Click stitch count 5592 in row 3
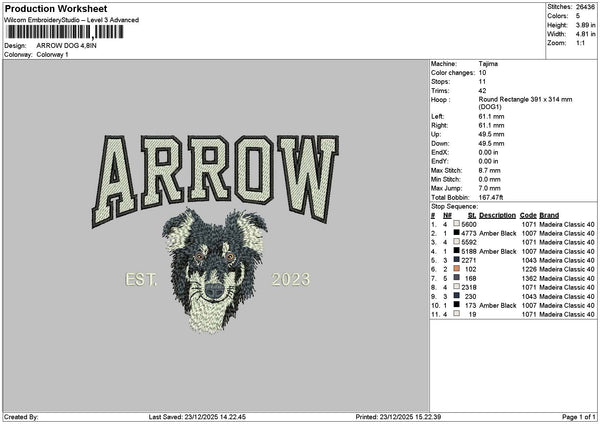This screenshot has height=424, width=600. pos(469,242)
